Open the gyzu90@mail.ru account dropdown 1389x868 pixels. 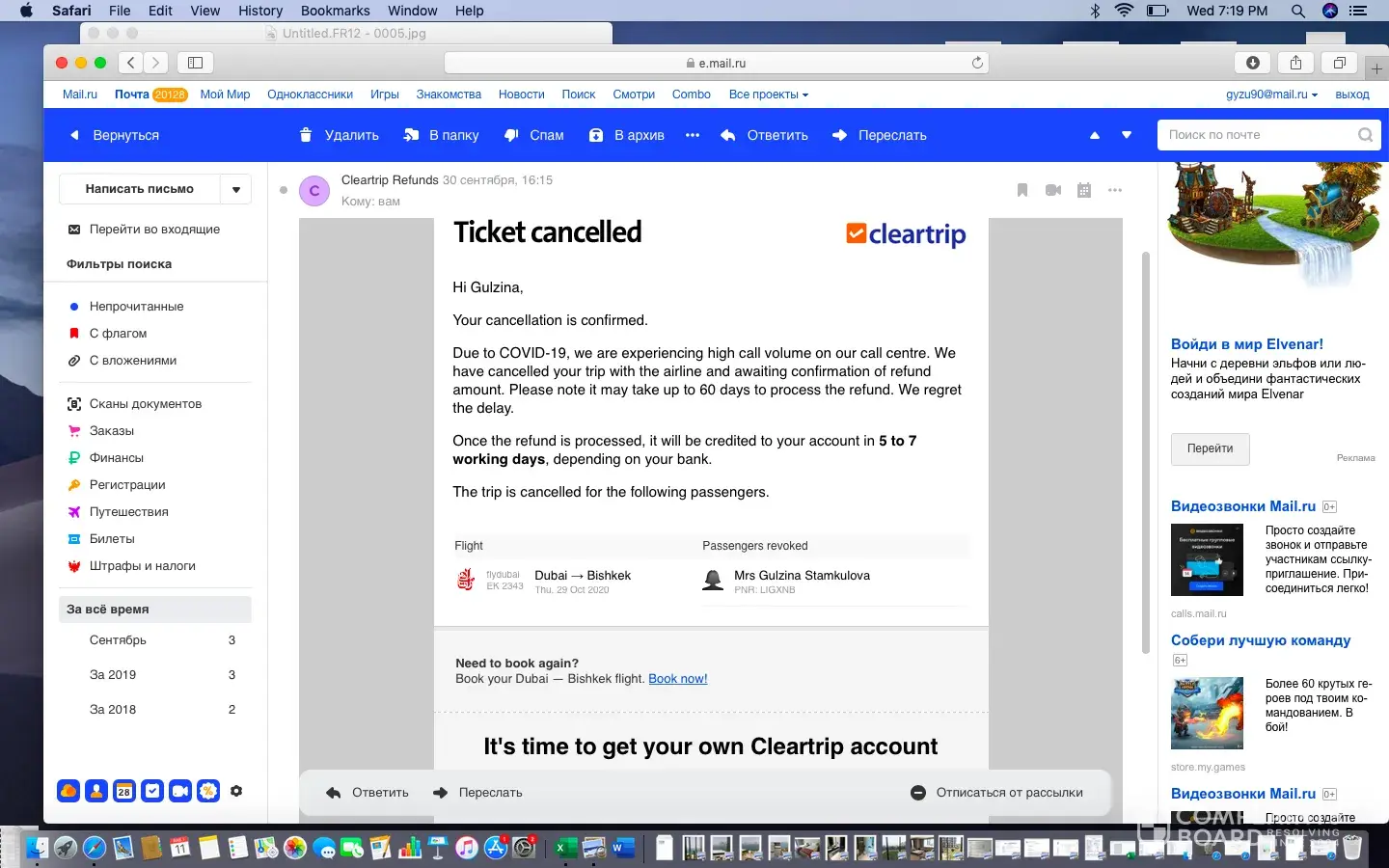(1272, 95)
